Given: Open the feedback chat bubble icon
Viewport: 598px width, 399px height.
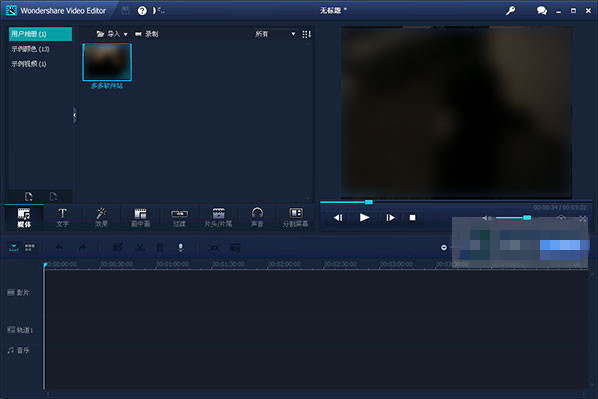Looking at the screenshot, I should click(x=542, y=11).
